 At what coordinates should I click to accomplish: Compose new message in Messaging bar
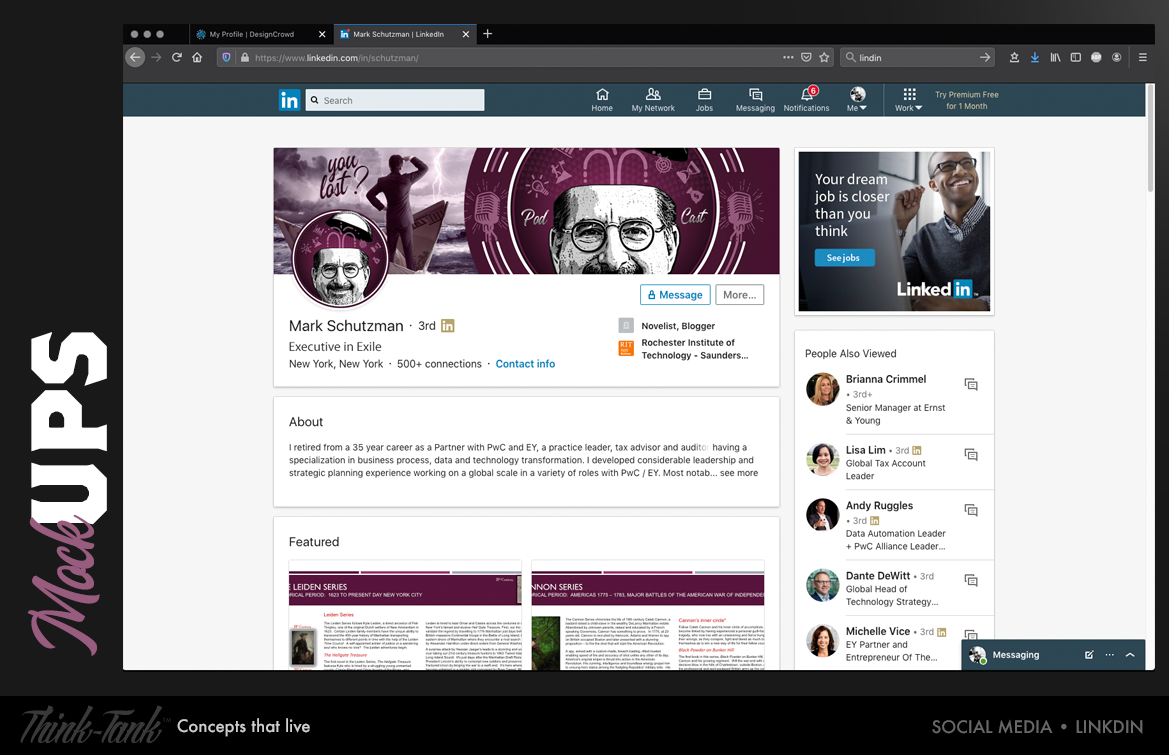pos(1088,655)
